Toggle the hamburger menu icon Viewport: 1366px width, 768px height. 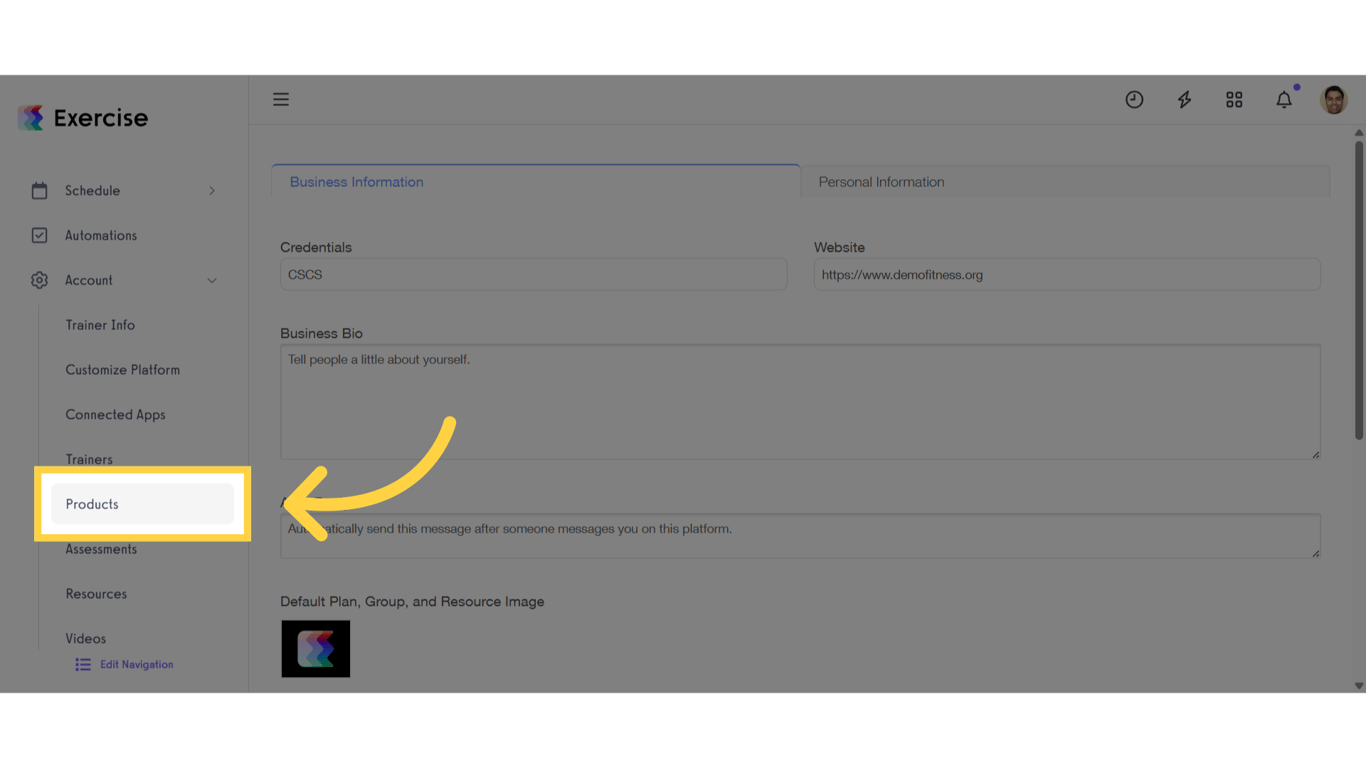click(281, 99)
